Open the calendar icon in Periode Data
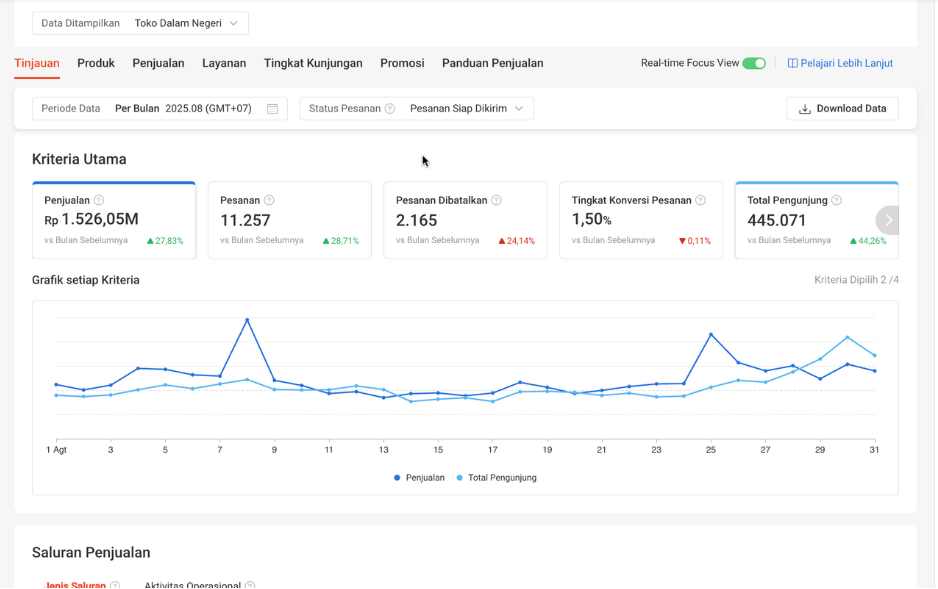938x589 pixels. coord(272,109)
